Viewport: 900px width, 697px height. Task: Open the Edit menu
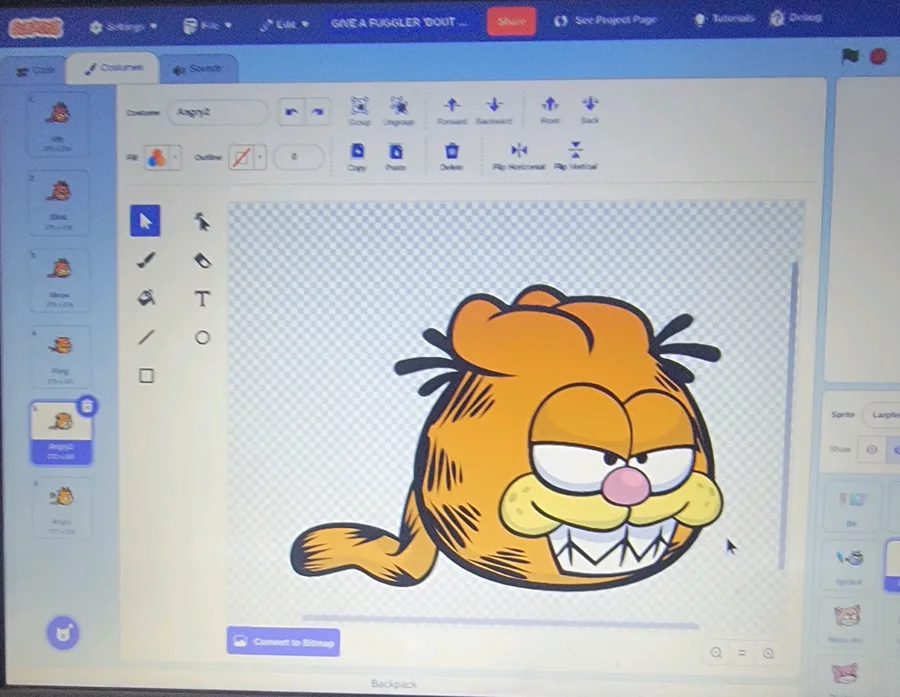point(284,25)
